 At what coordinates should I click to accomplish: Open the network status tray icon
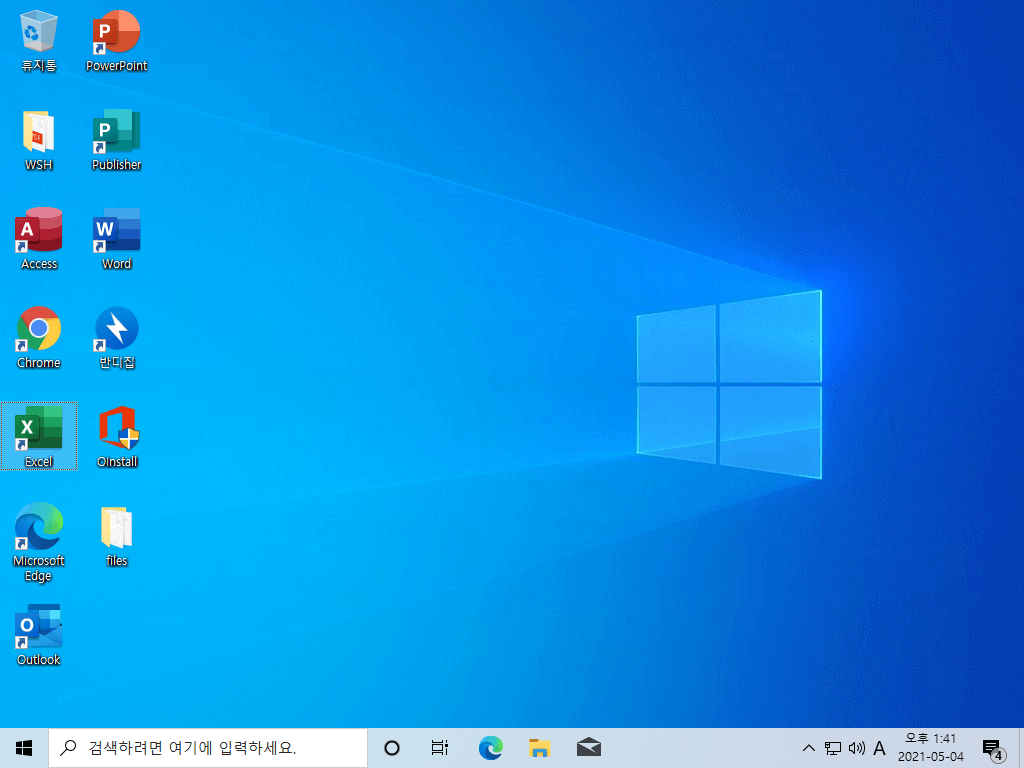pos(833,748)
